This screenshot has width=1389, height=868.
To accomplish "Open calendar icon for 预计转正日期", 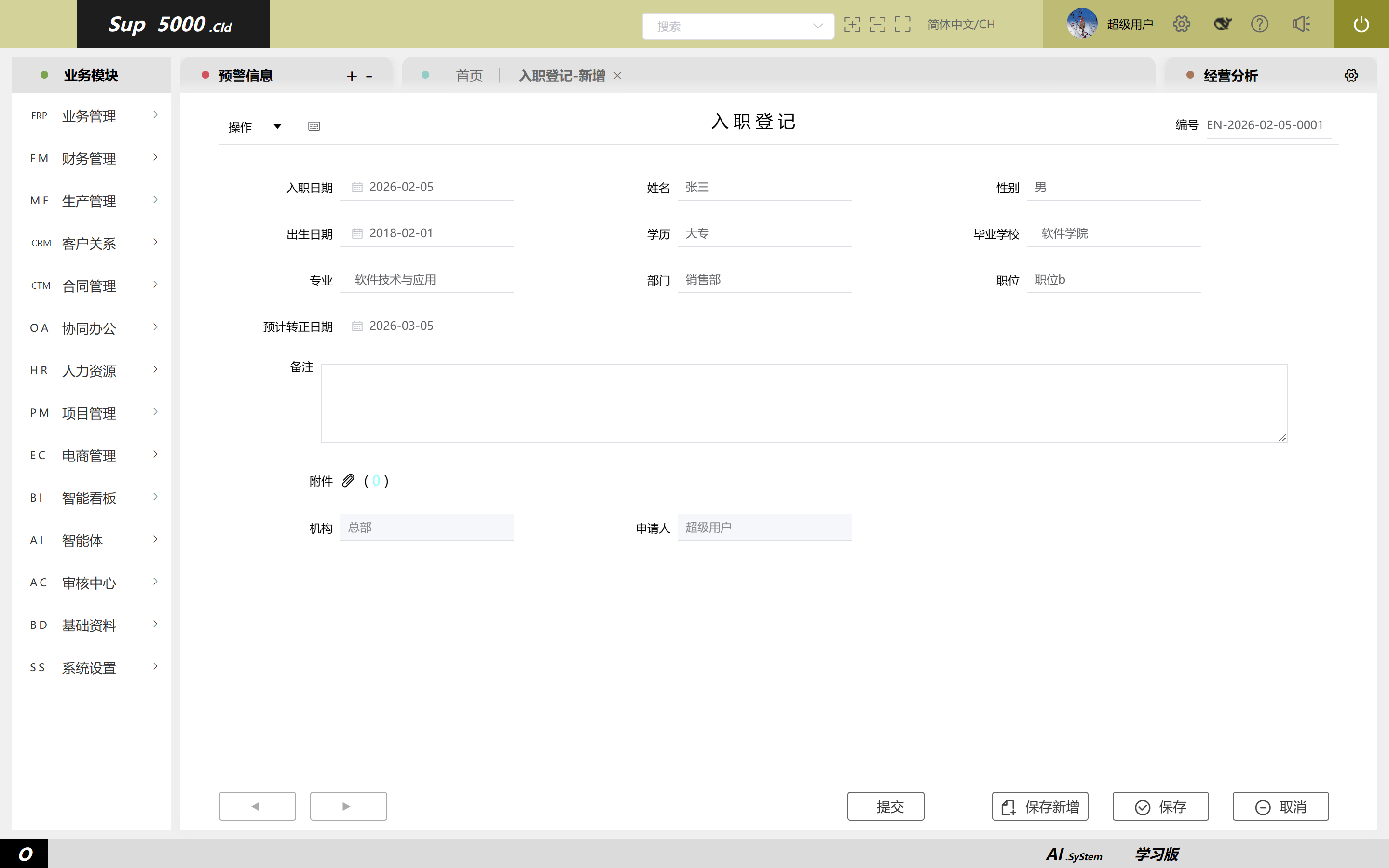I will (x=357, y=326).
